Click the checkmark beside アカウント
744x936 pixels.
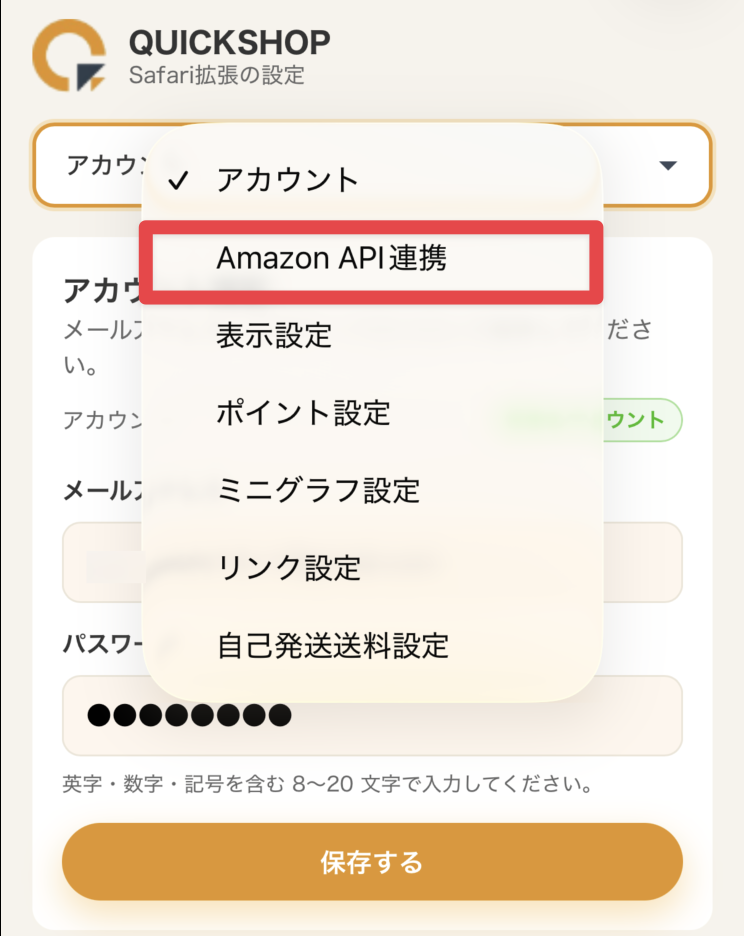coord(179,180)
